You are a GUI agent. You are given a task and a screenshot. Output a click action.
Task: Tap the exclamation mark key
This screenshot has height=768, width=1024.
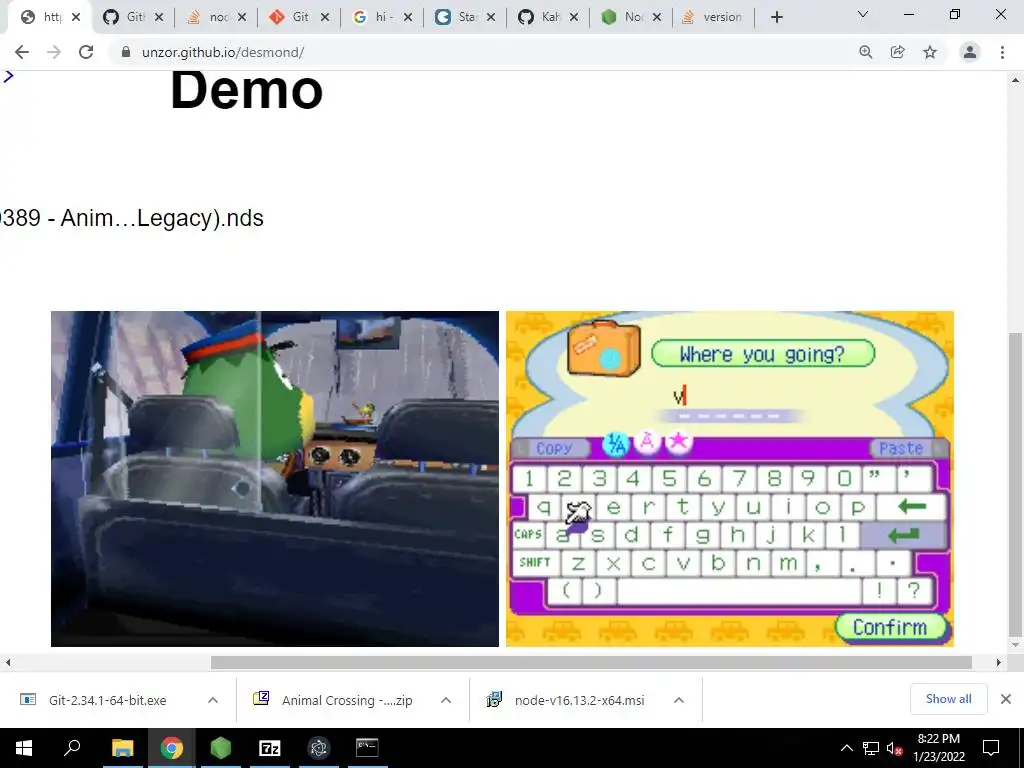879,591
